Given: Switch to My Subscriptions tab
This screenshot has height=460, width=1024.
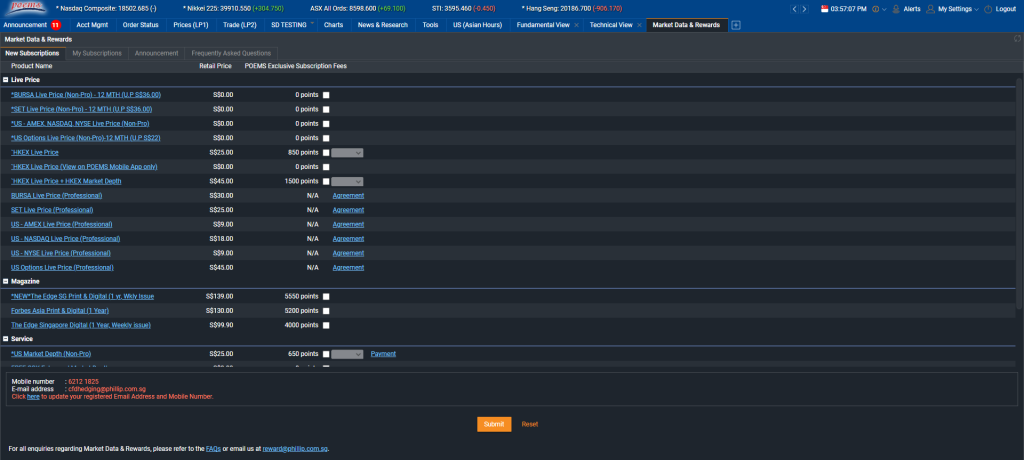Looking at the screenshot, I should [97, 53].
